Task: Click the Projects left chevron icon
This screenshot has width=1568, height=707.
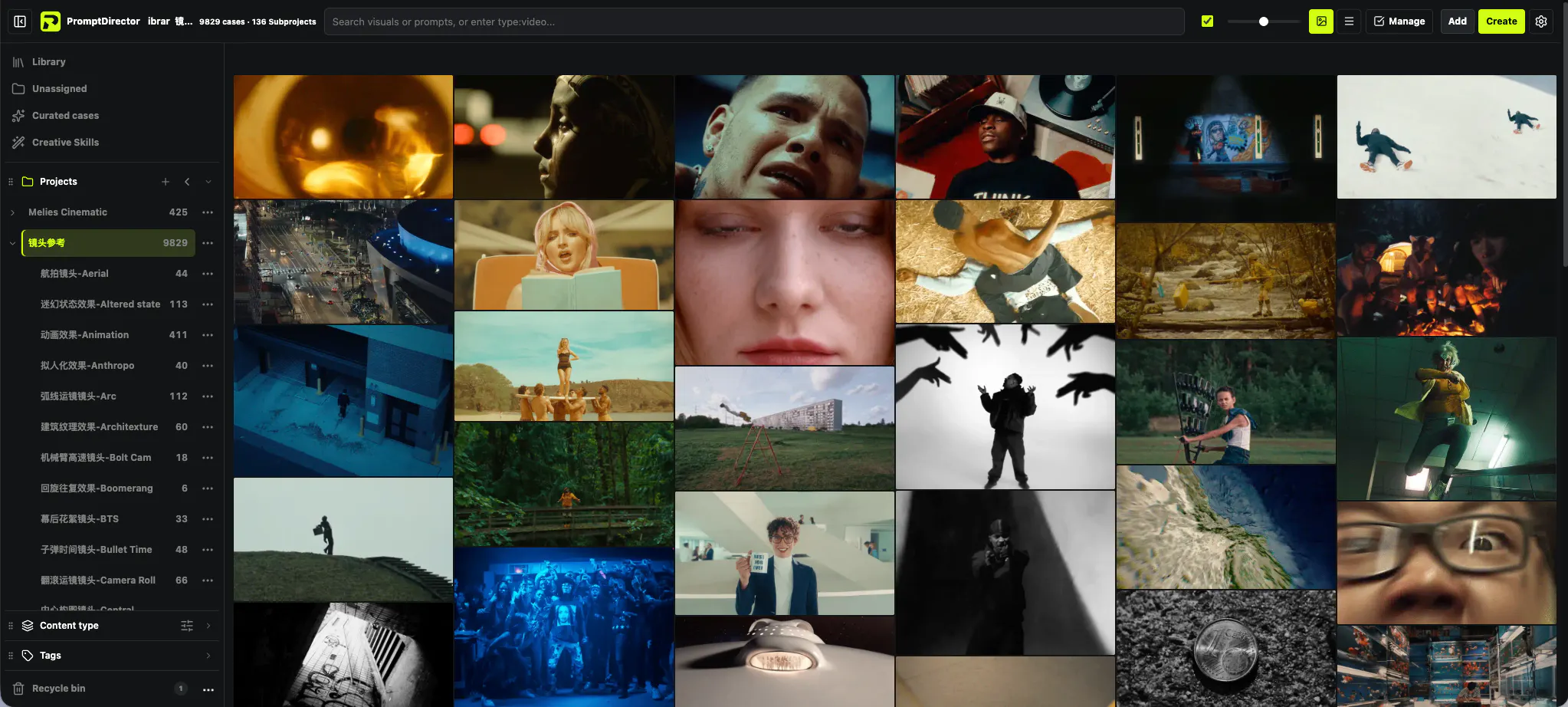Action: click(187, 182)
